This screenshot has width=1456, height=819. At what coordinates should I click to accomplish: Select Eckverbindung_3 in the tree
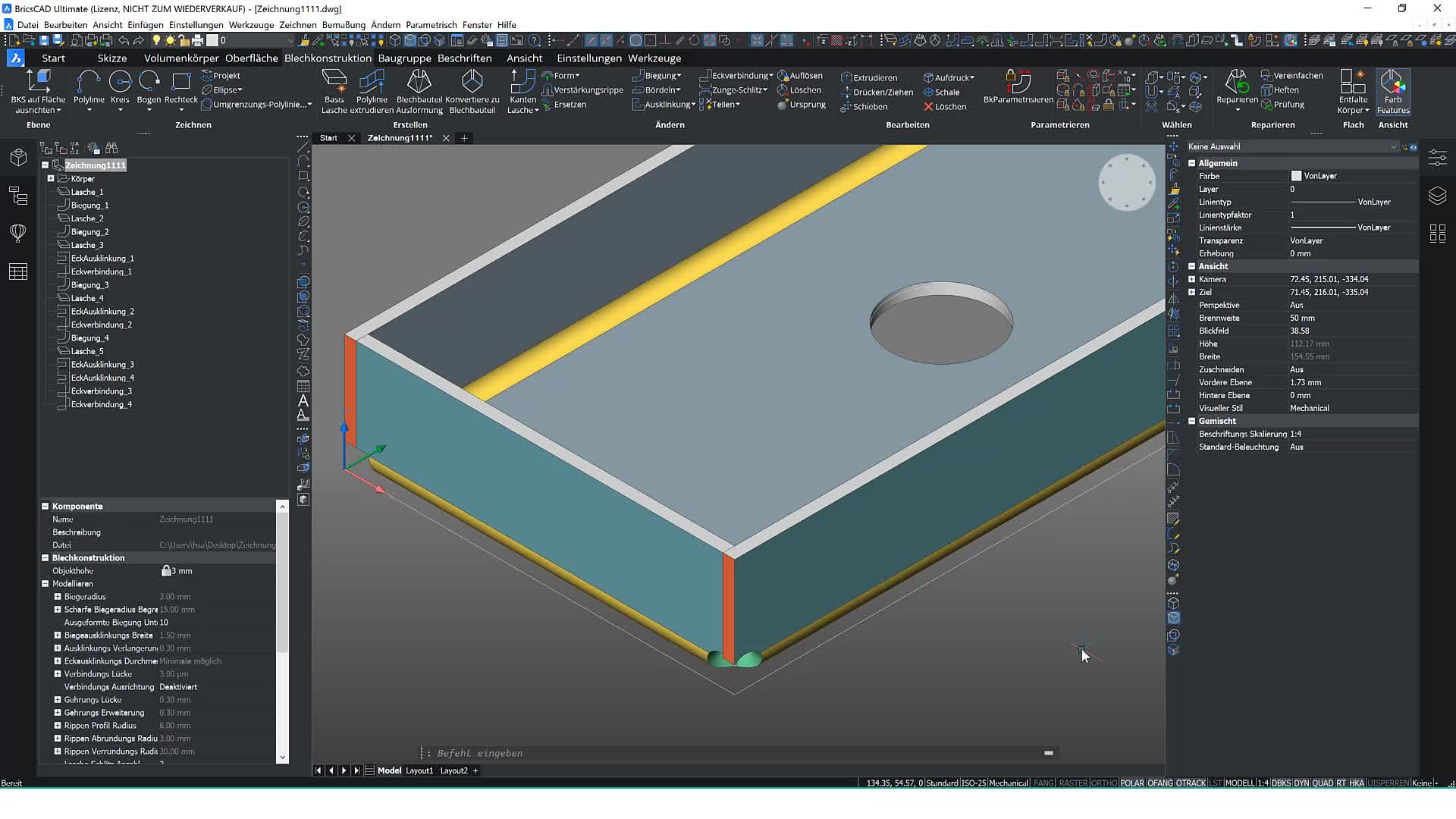point(101,391)
